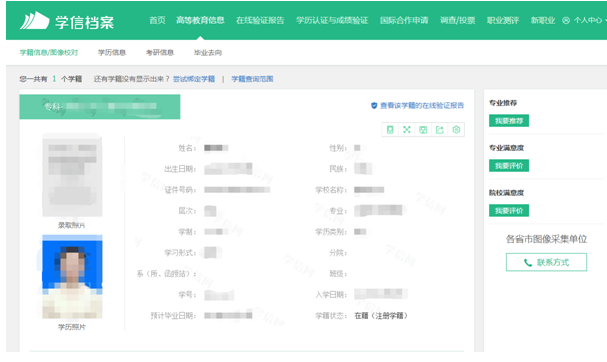The width and height of the screenshot is (607, 362).
Task: Click the user avatar icon beside 个人中心
Action: click(x=566, y=21)
